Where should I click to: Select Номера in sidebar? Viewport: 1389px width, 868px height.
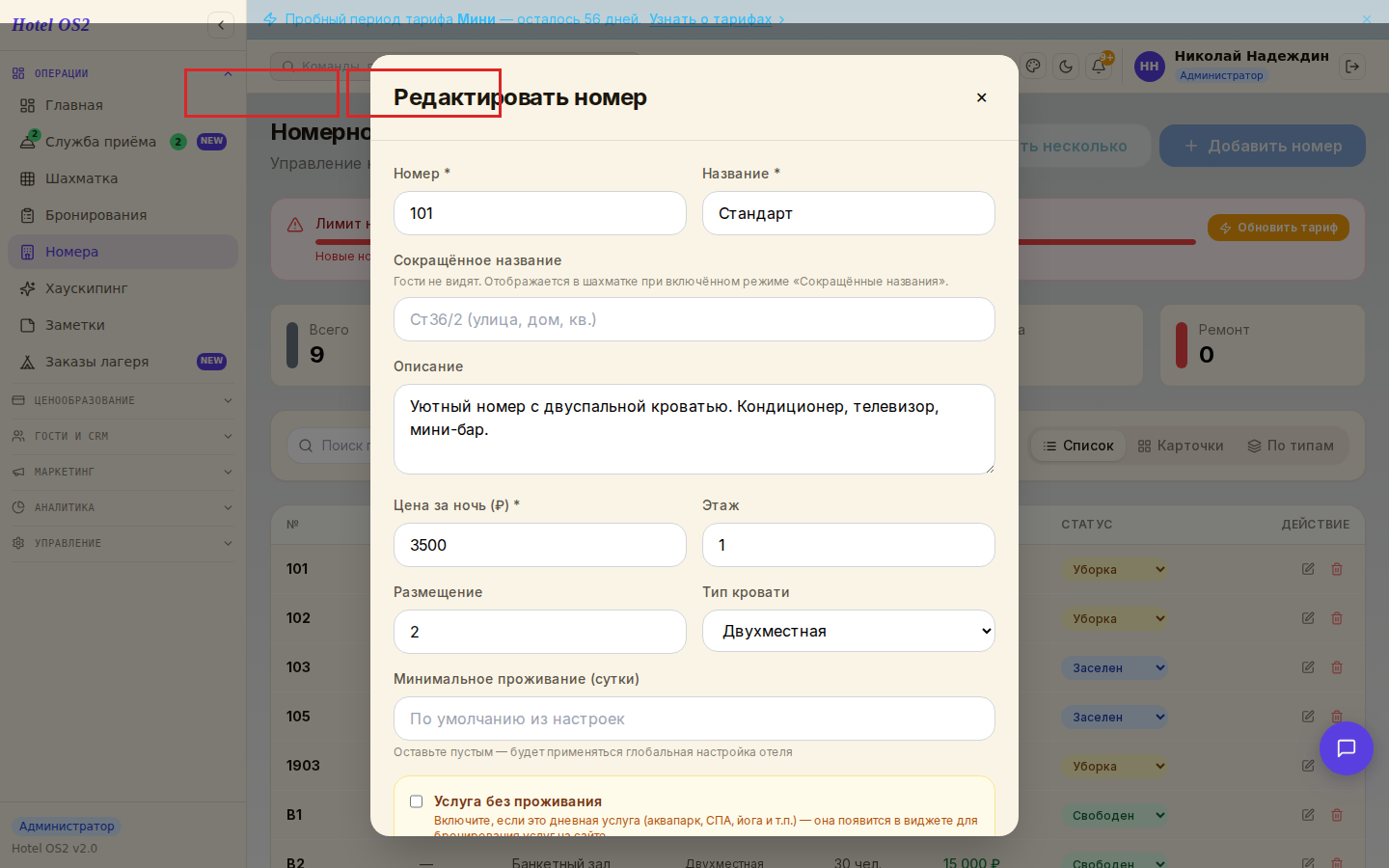[123, 252]
